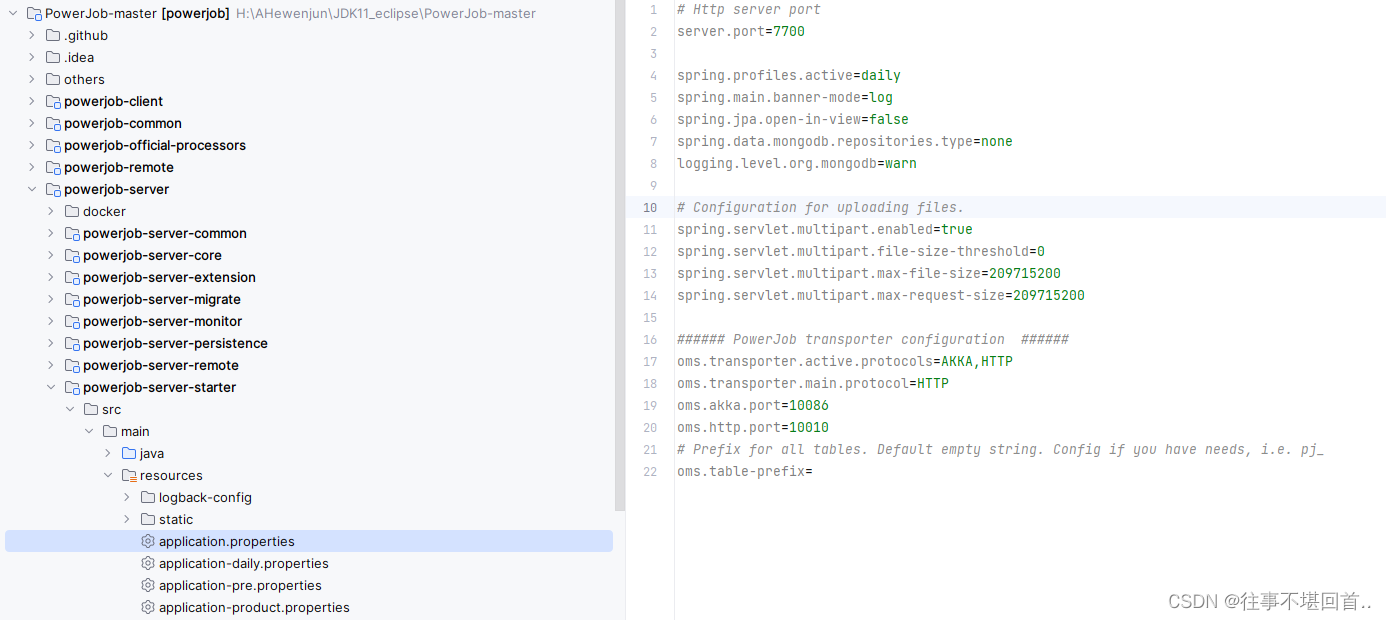Expand the .idea folder chevron
The width and height of the screenshot is (1386, 620).
[x=32, y=57]
